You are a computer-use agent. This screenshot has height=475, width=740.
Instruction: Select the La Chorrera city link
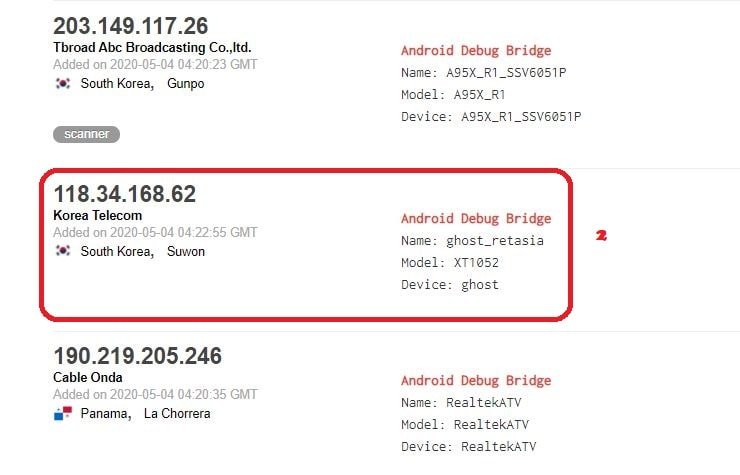click(x=177, y=414)
